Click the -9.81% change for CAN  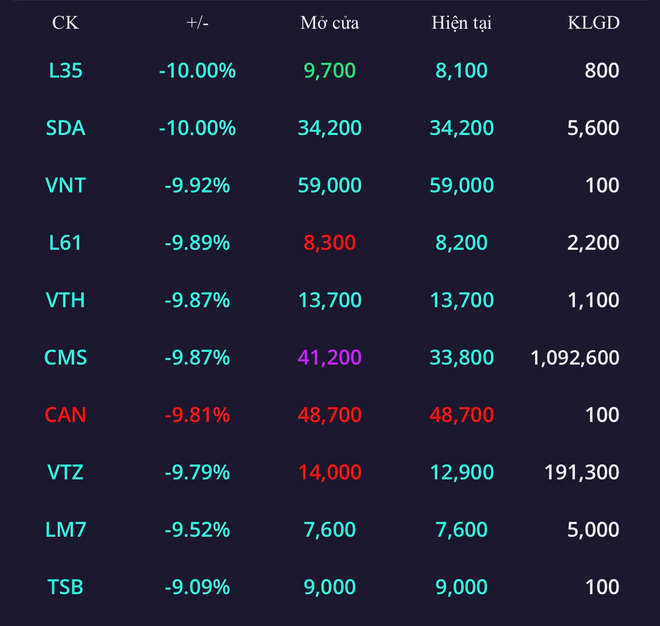pos(197,415)
